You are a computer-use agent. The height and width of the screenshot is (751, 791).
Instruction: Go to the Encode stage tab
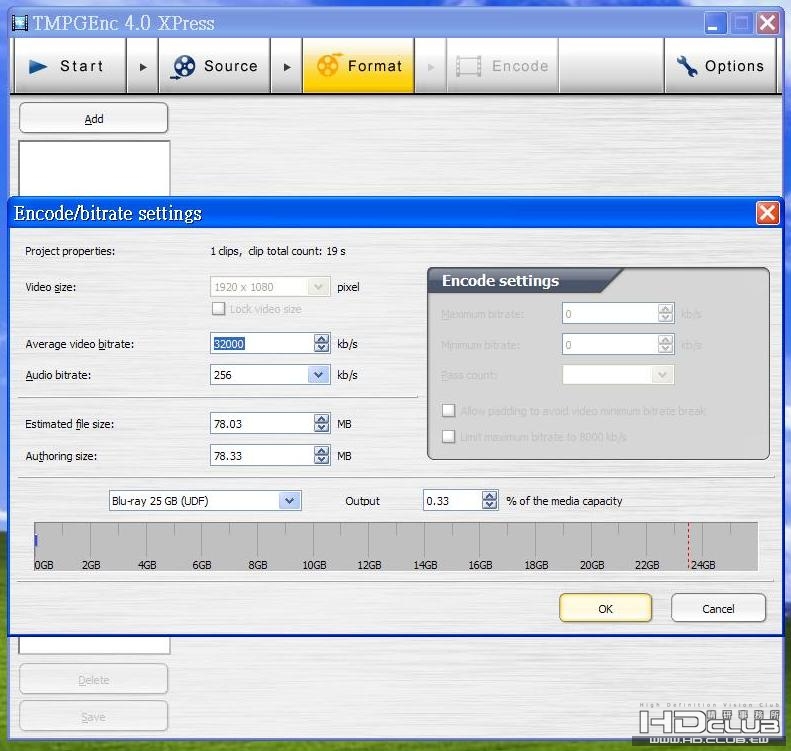point(502,66)
